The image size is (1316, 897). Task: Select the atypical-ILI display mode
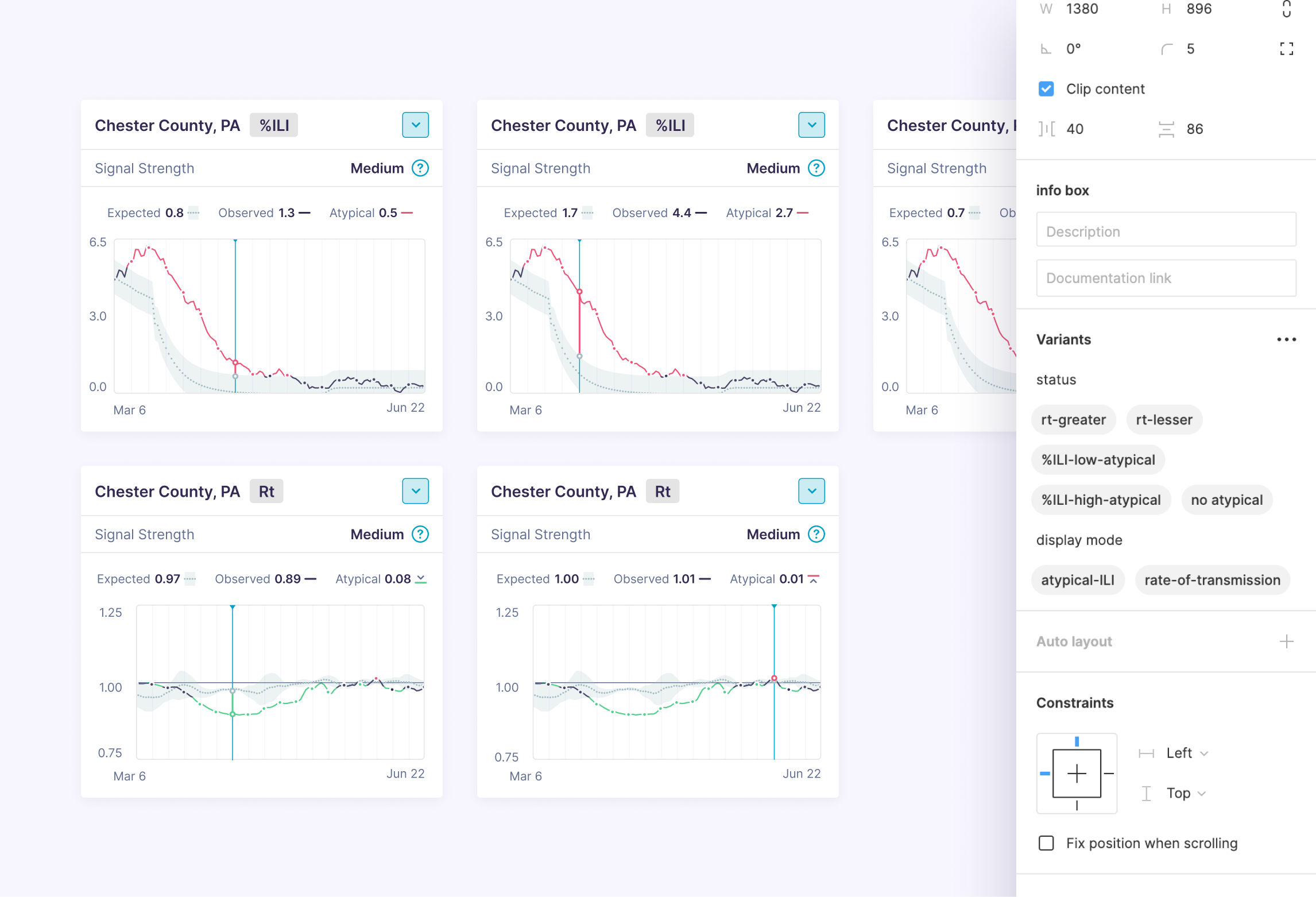coord(1077,580)
